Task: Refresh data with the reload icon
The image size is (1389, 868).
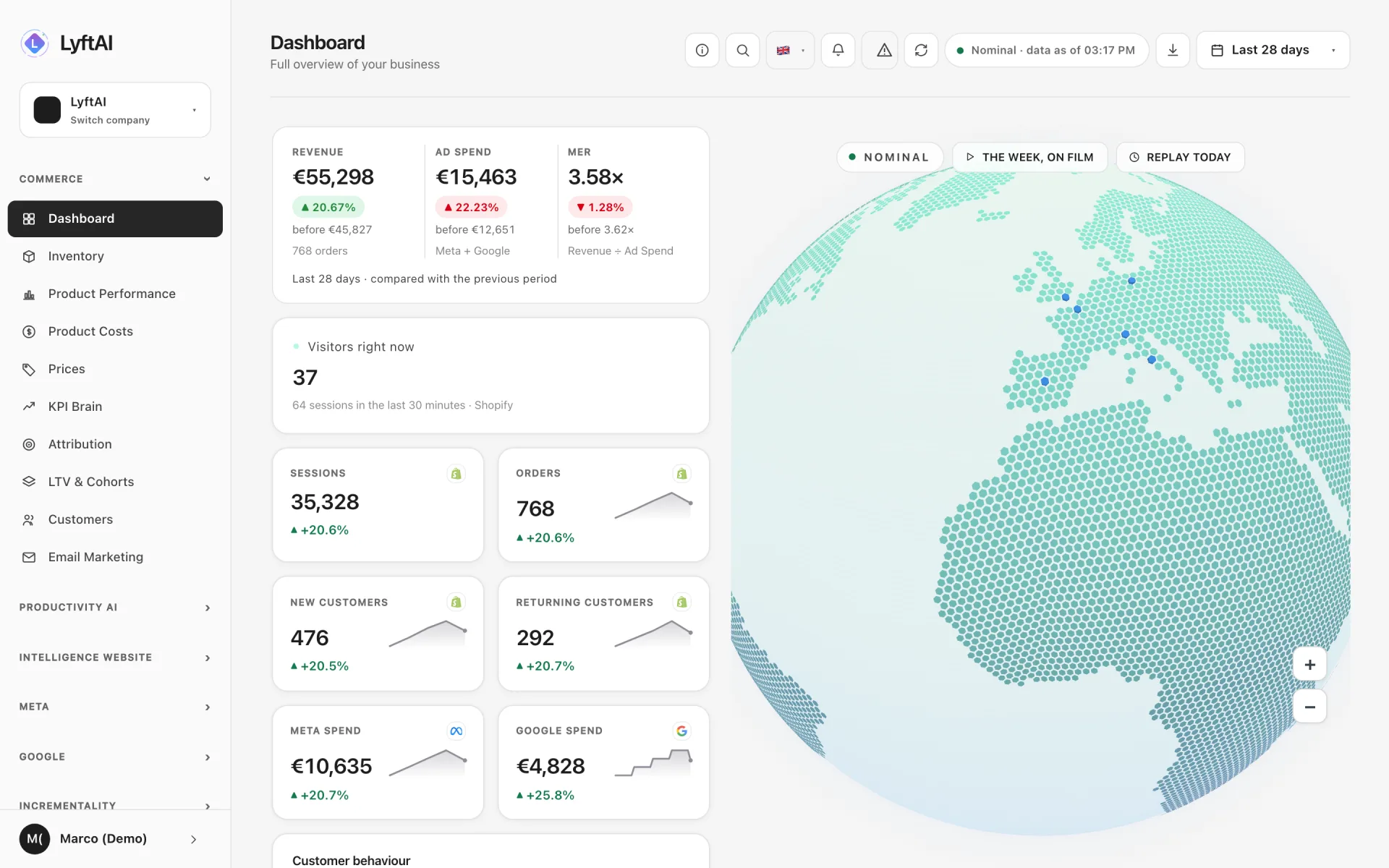Action: (x=921, y=50)
